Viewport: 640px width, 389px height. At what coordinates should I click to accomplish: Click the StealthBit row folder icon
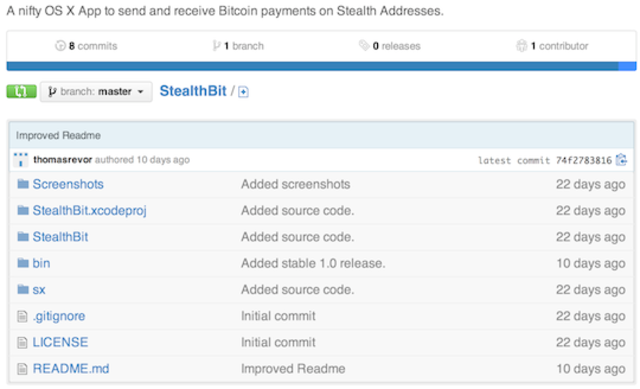pyautogui.click(x=23, y=237)
